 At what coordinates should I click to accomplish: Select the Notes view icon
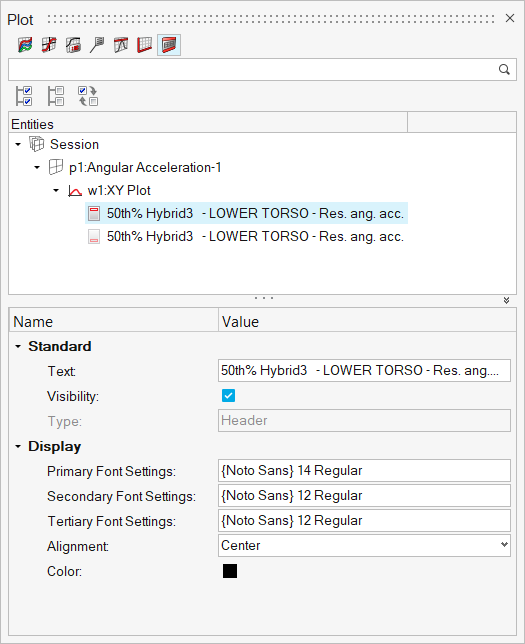pyautogui.click(x=97, y=45)
